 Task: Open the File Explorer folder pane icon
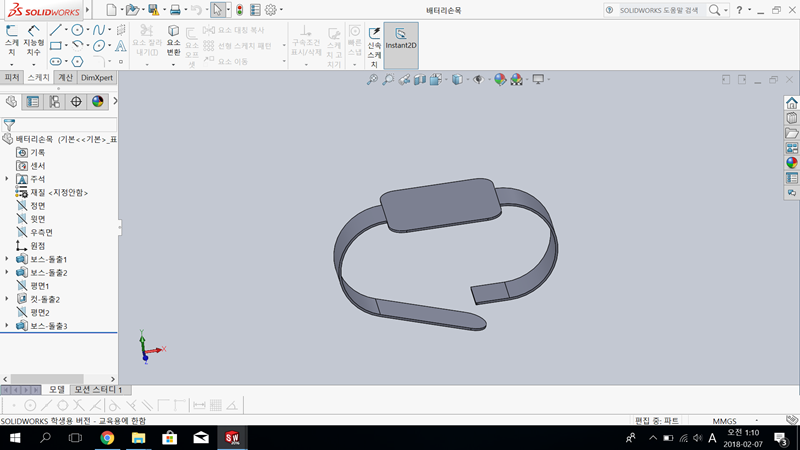pyautogui.click(x=791, y=133)
